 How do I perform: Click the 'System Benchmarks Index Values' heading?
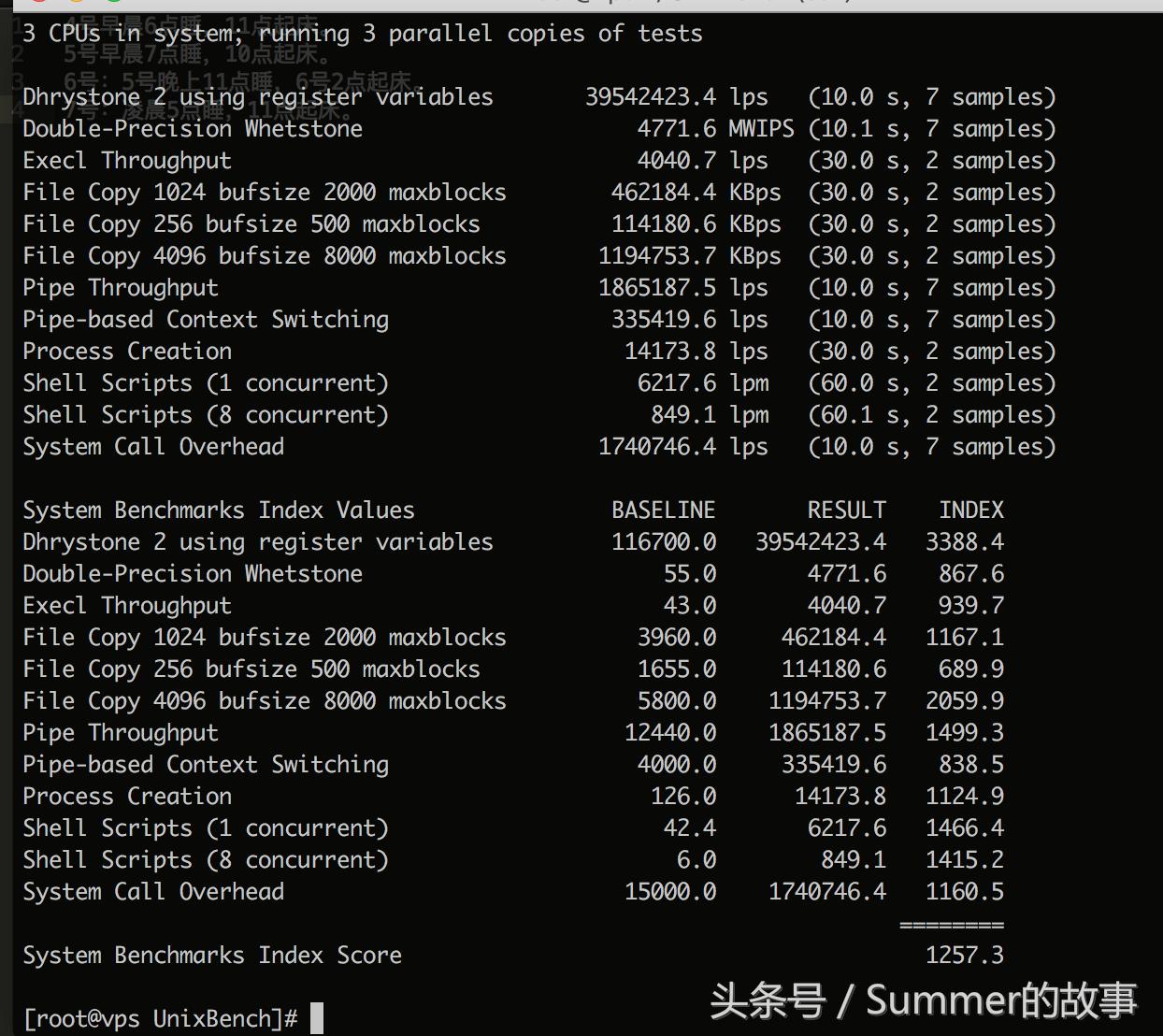218,510
